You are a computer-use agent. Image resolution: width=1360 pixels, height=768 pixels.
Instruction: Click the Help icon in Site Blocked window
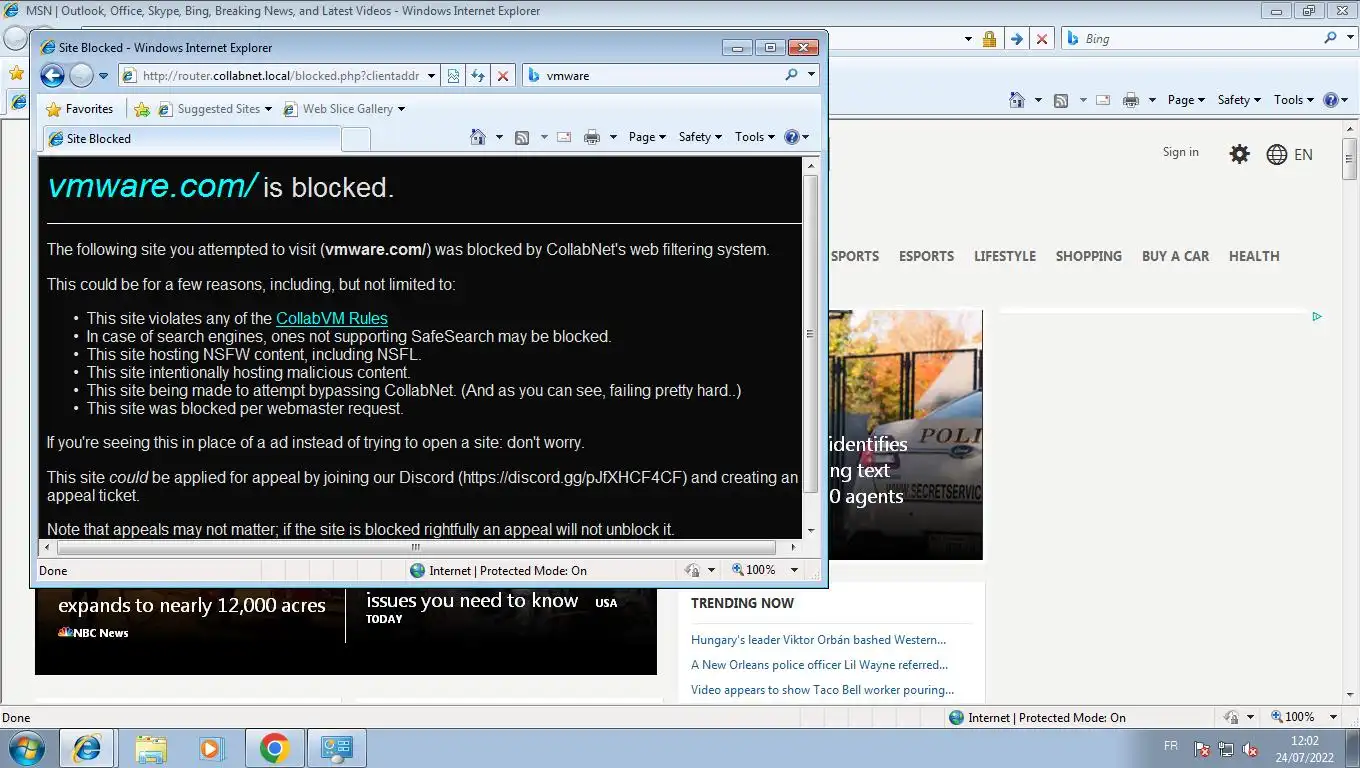[792, 137]
